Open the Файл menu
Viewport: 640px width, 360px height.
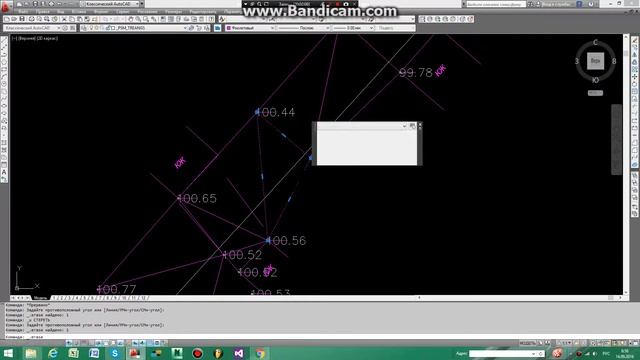click(x=23, y=12)
